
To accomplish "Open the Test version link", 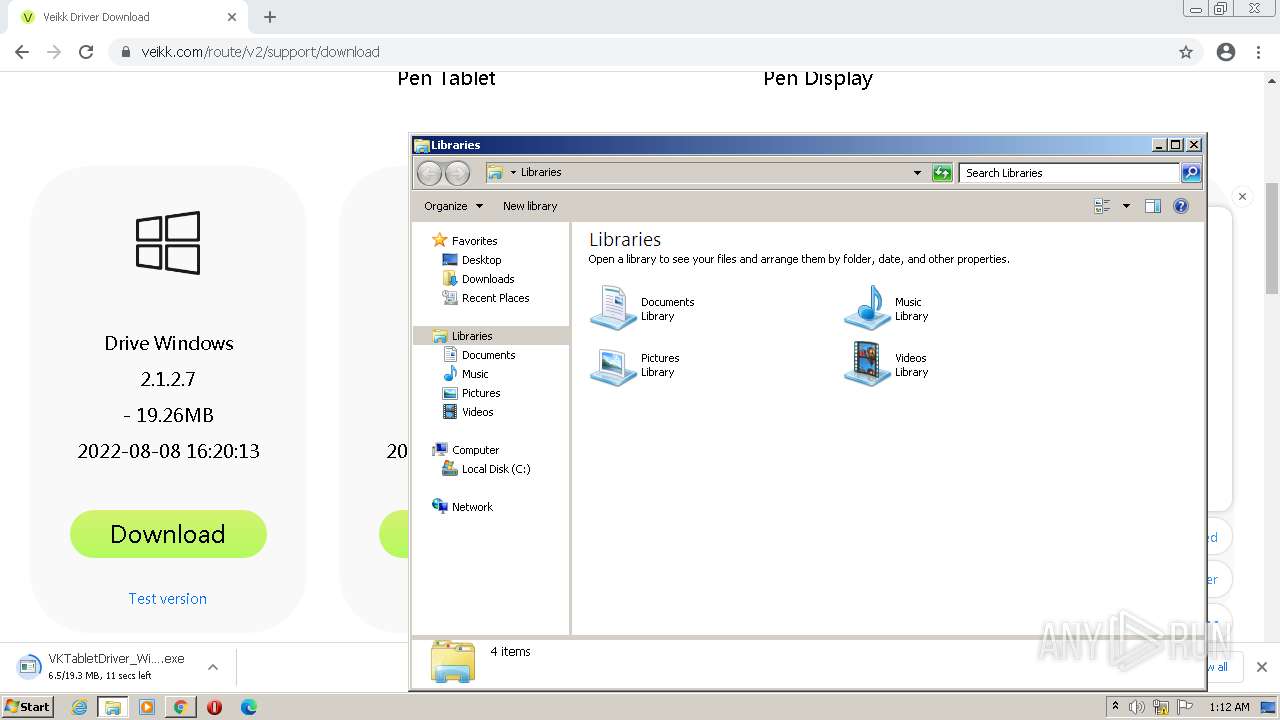I will point(168,599).
